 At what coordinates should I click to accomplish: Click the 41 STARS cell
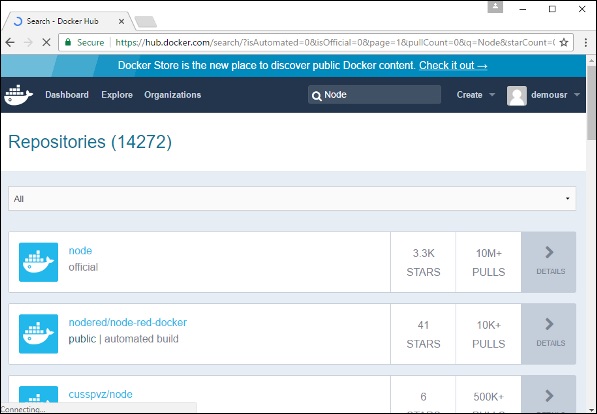[x=423, y=334]
